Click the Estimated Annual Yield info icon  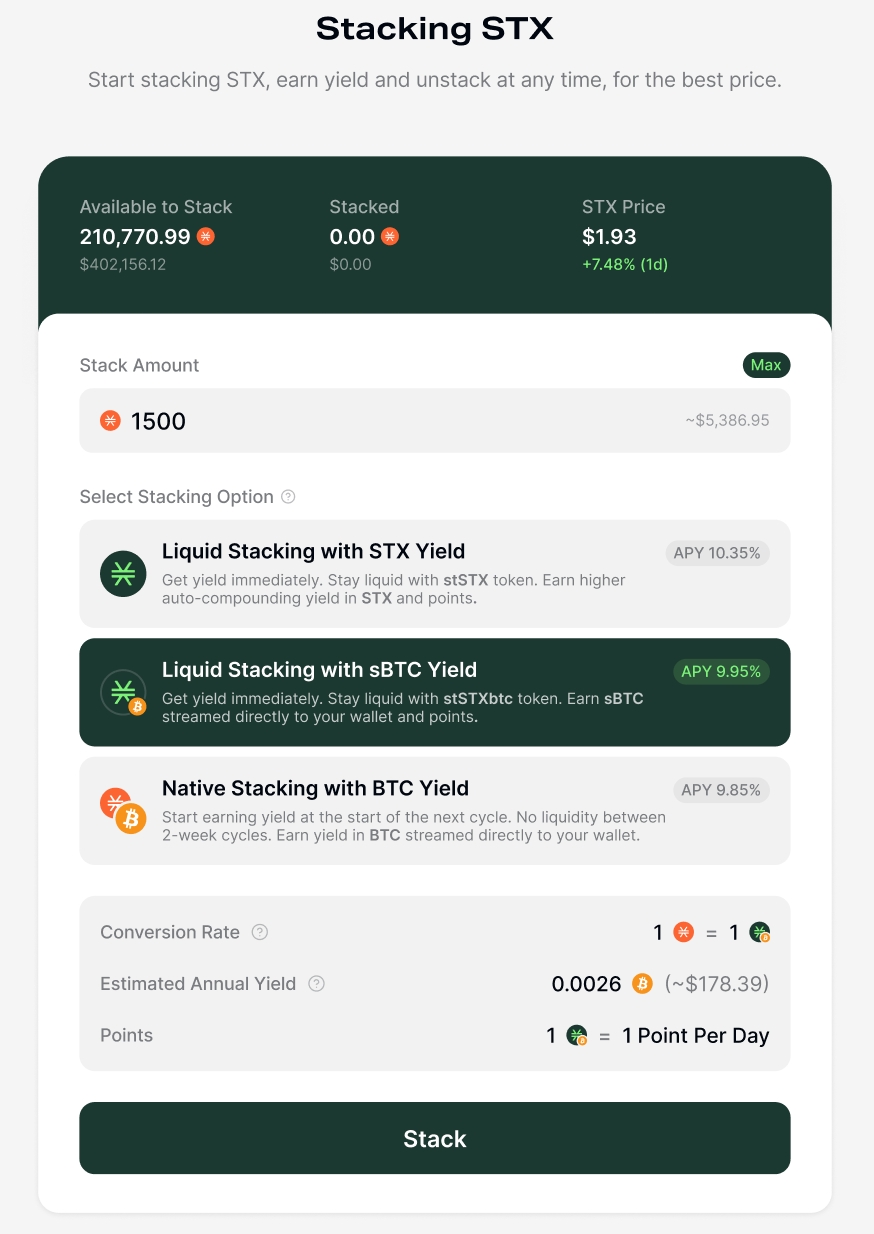coord(316,984)
